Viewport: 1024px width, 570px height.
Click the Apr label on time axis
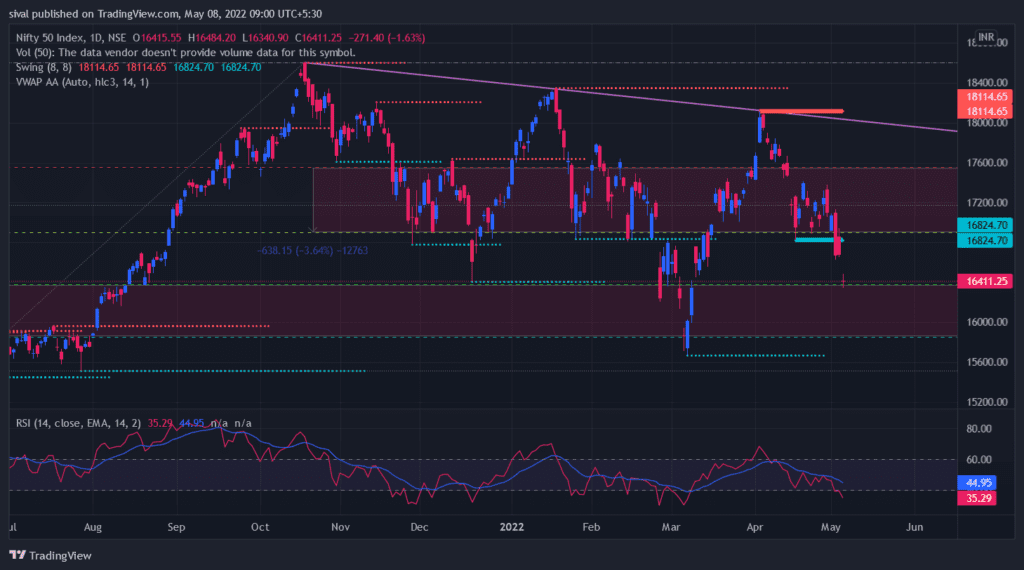[755, 527]
